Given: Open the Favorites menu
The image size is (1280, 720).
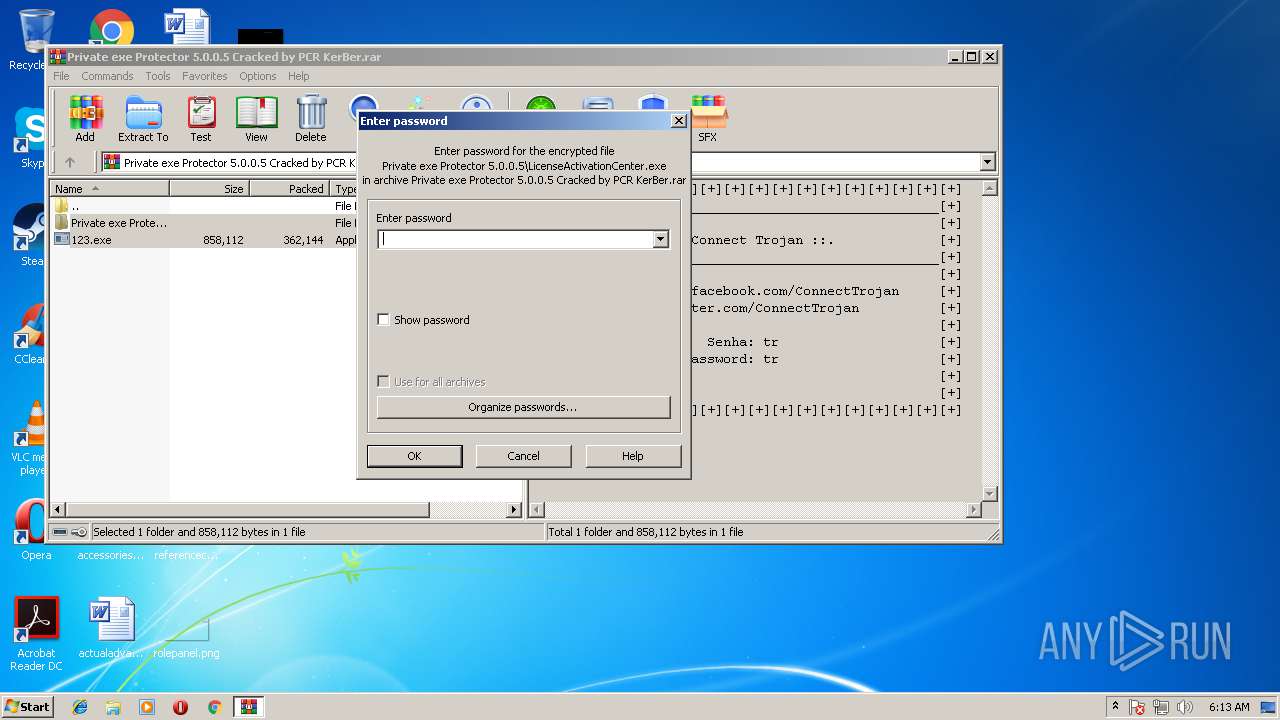Looking at the screenshot, I should point(204,76).
